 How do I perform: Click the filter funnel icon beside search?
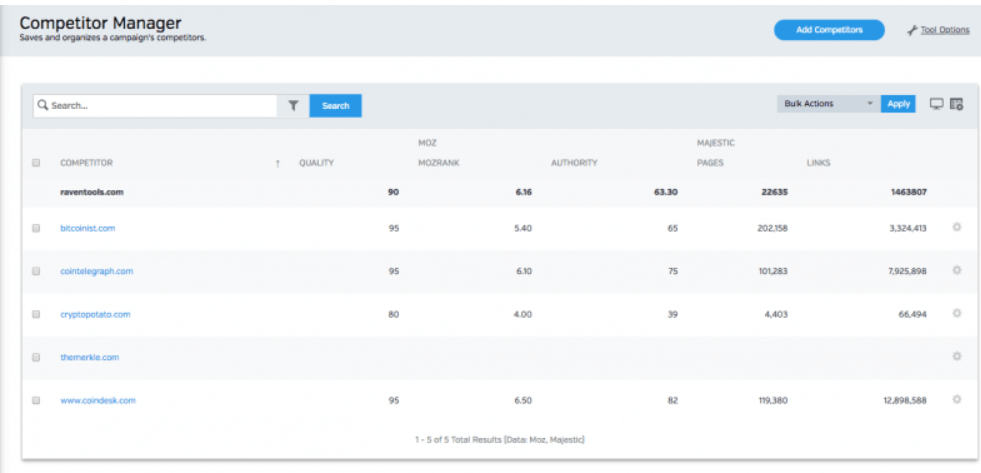point(293,106)
